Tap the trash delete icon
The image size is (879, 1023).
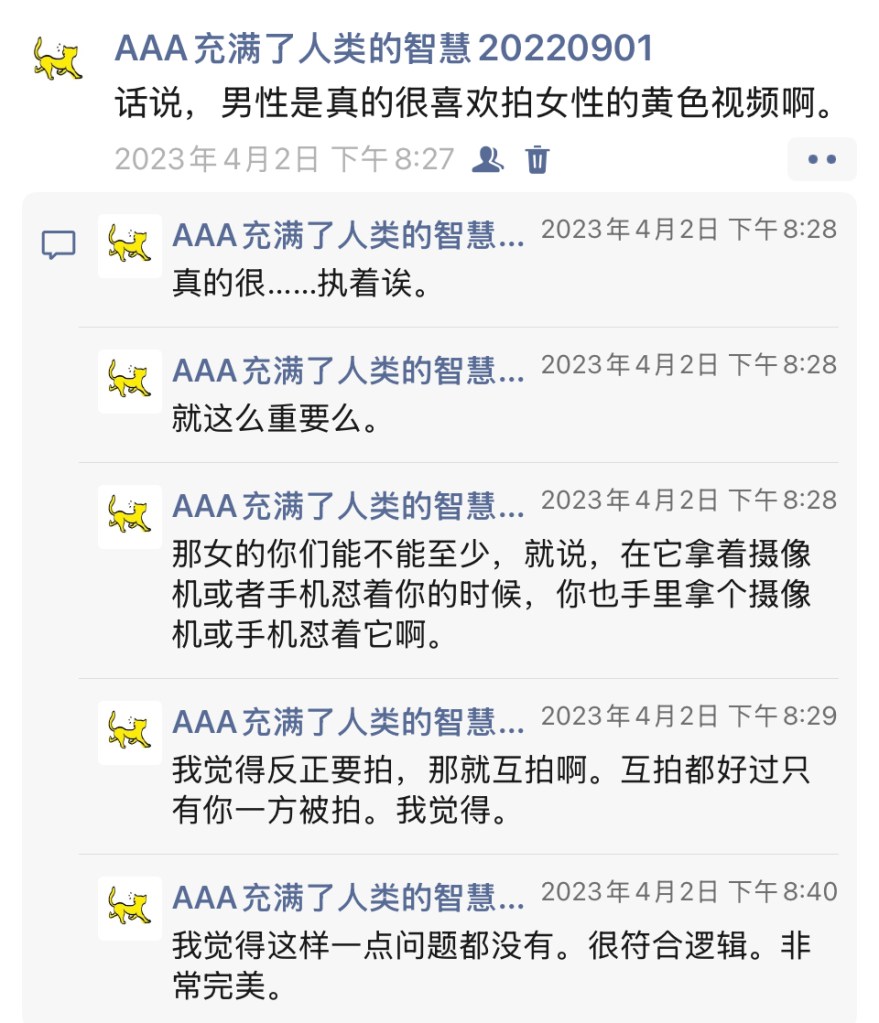pos(537,159)
